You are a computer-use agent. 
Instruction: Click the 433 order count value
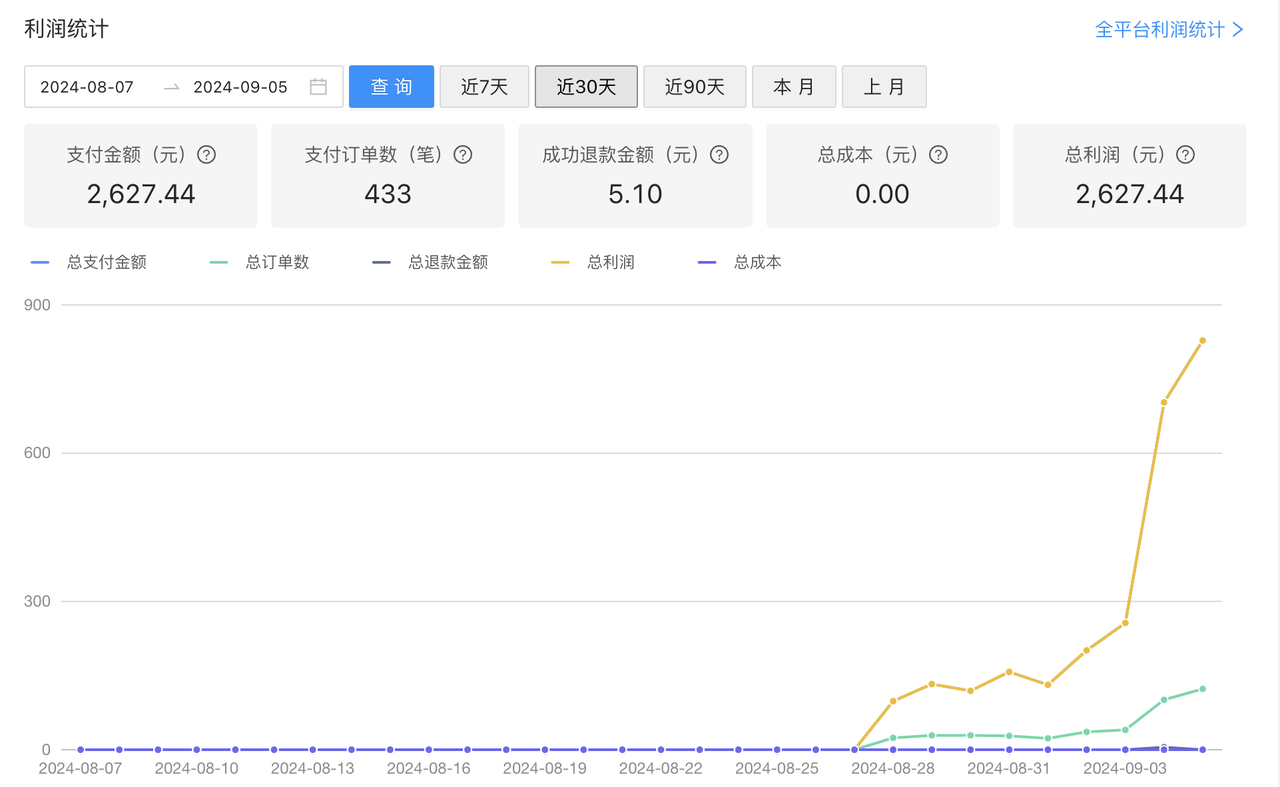point(388,194)
